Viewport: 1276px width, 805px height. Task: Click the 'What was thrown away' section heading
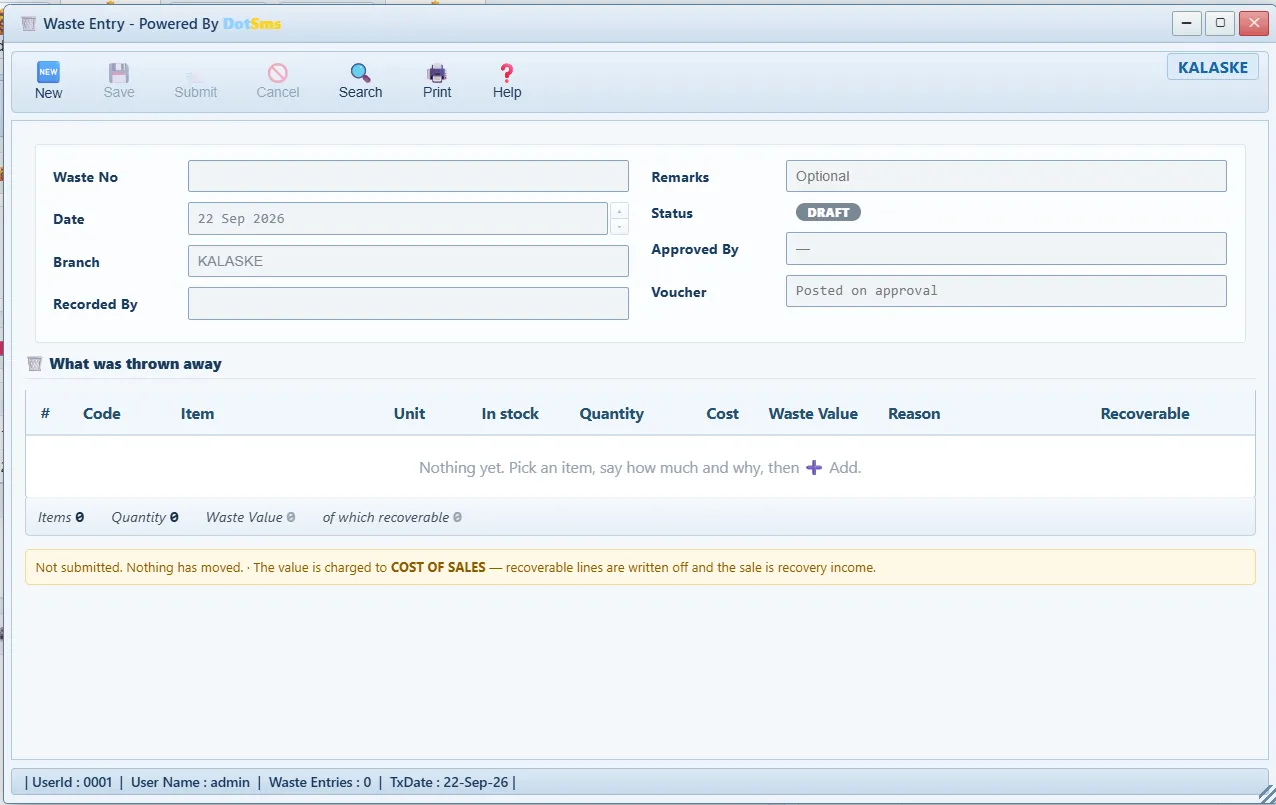coord(135,364)
